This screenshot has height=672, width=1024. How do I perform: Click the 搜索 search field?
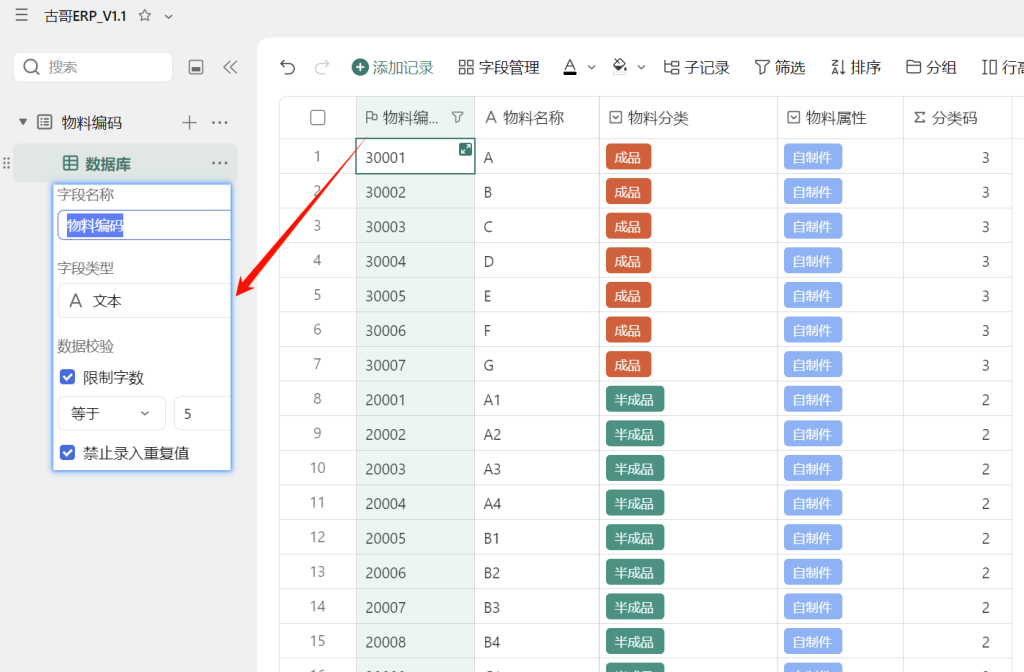(93, 67)
